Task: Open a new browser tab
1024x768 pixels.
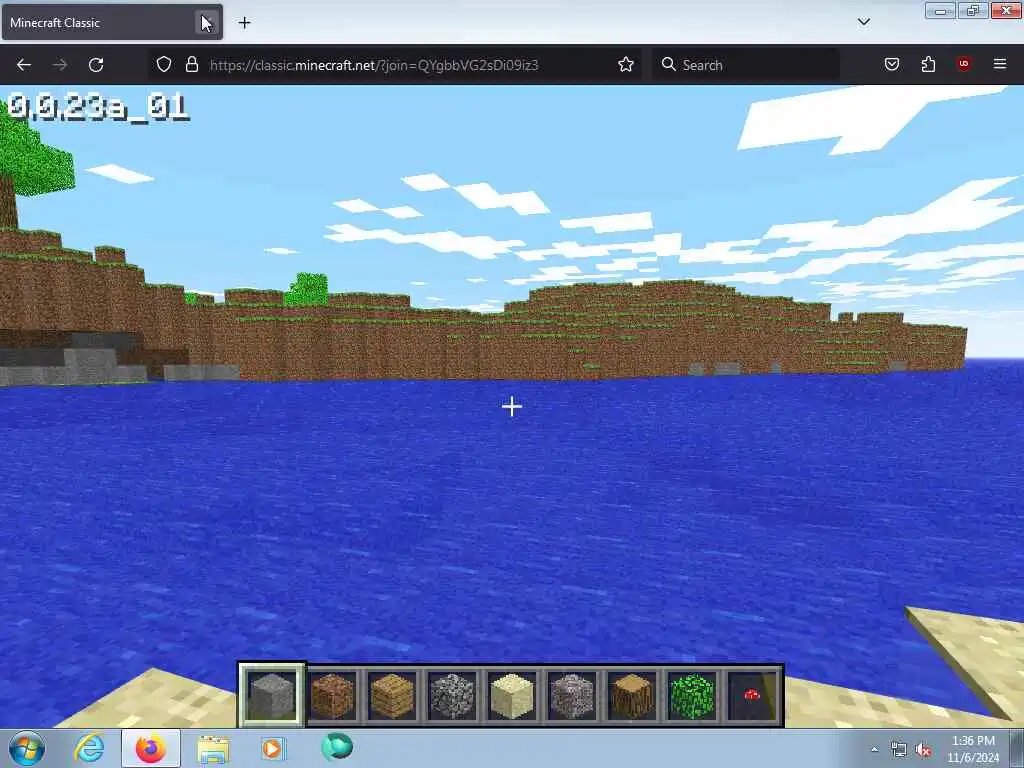Action: pyautogui.click(x=244, y=22)
